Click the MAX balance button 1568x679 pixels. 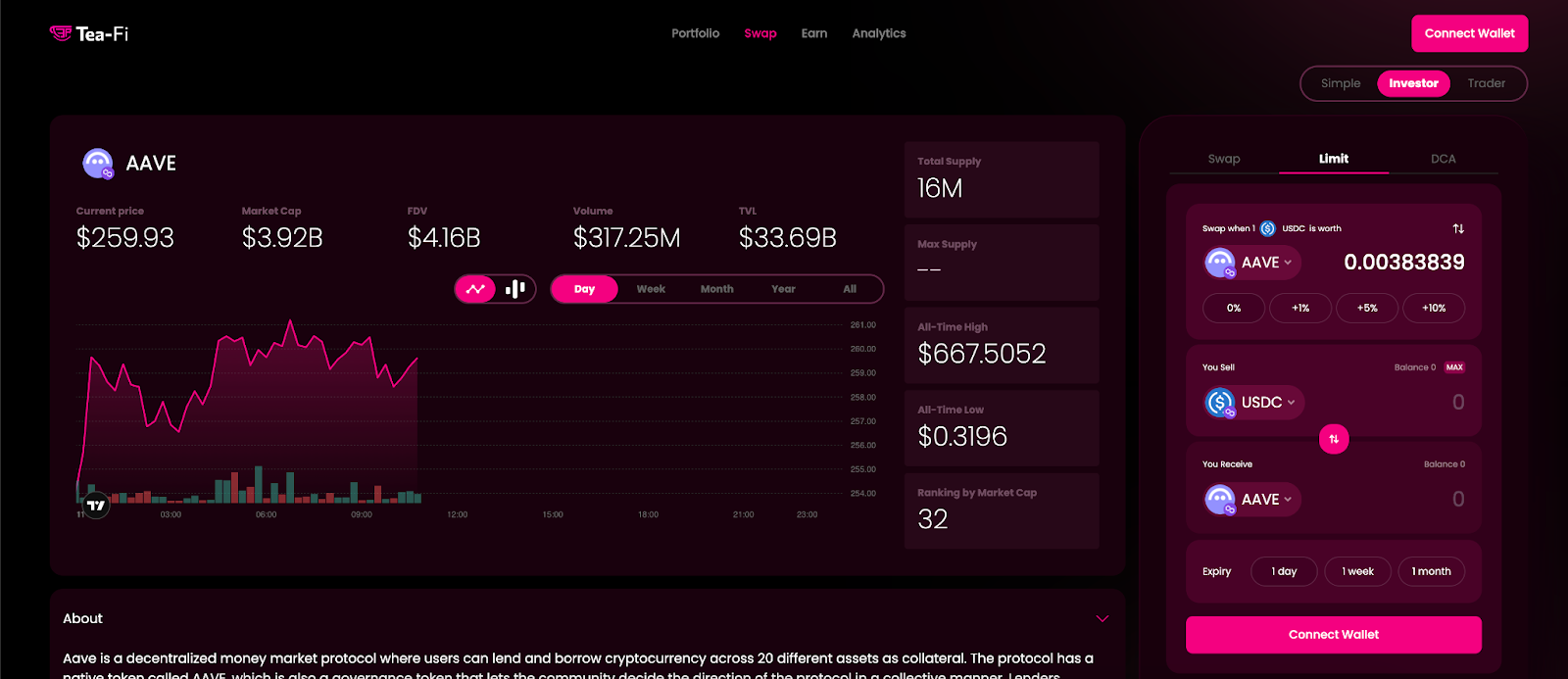[x=1454, y=367]
